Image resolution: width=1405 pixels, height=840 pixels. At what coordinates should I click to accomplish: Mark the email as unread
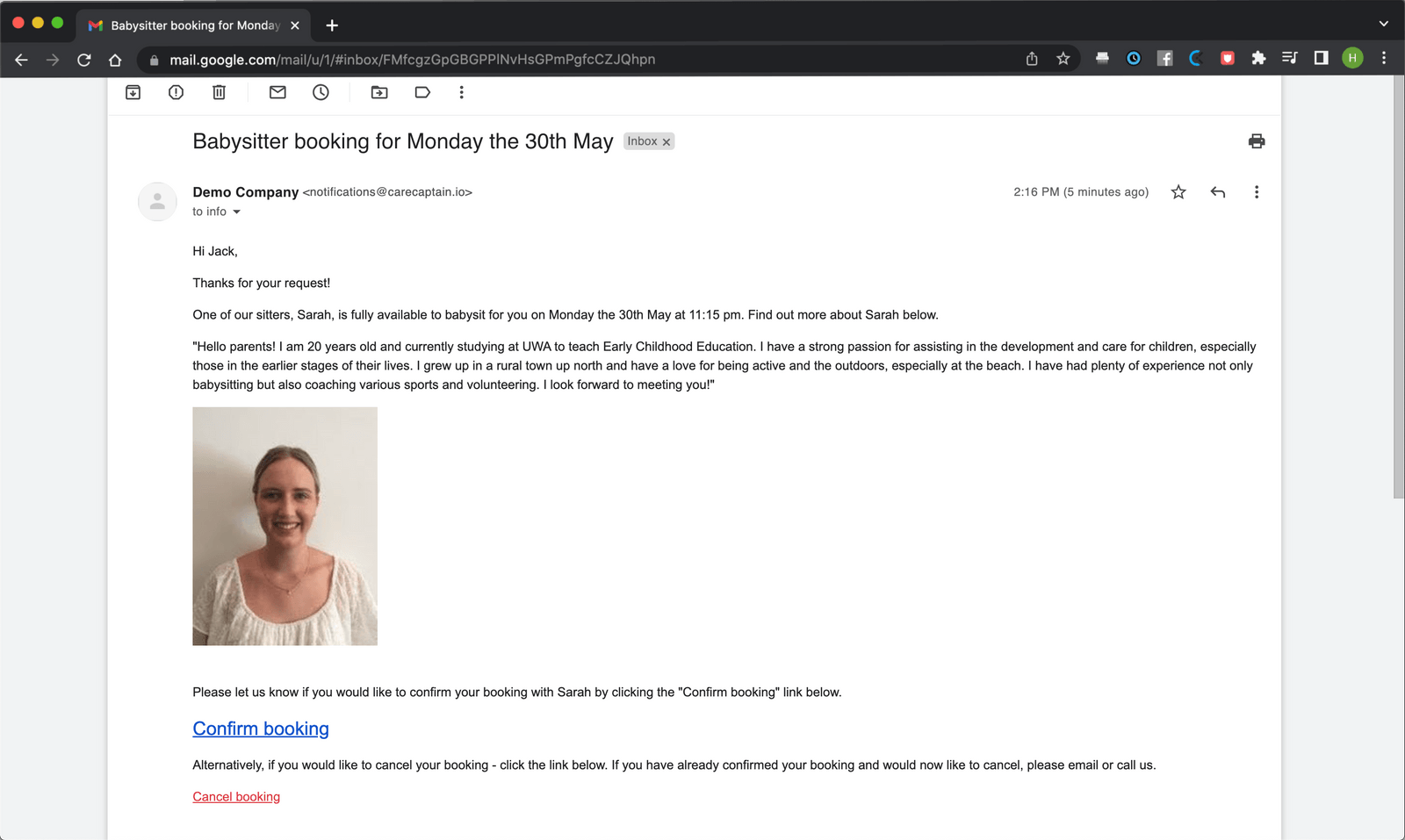[277, 92]
